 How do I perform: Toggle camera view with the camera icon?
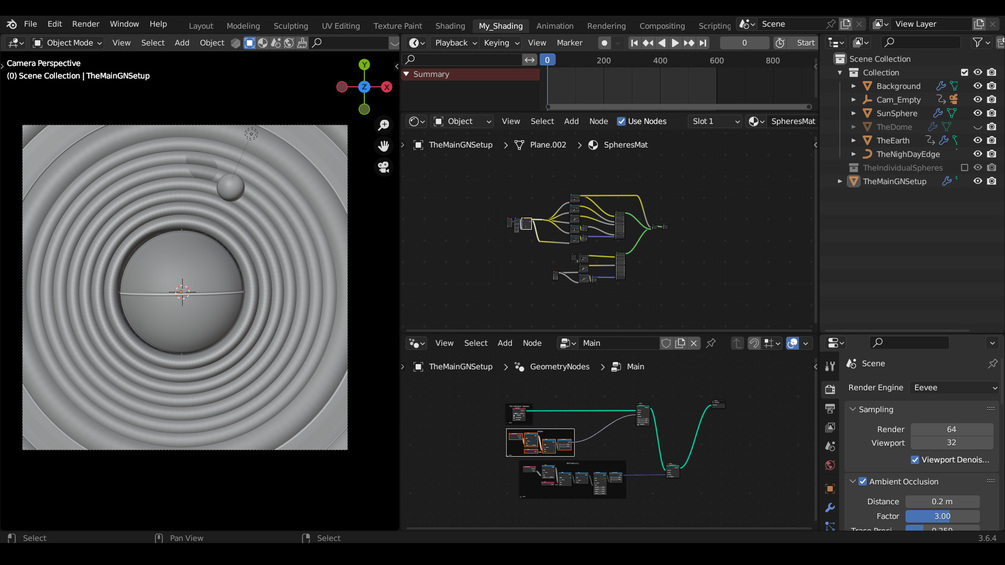[x=384, y=167]
